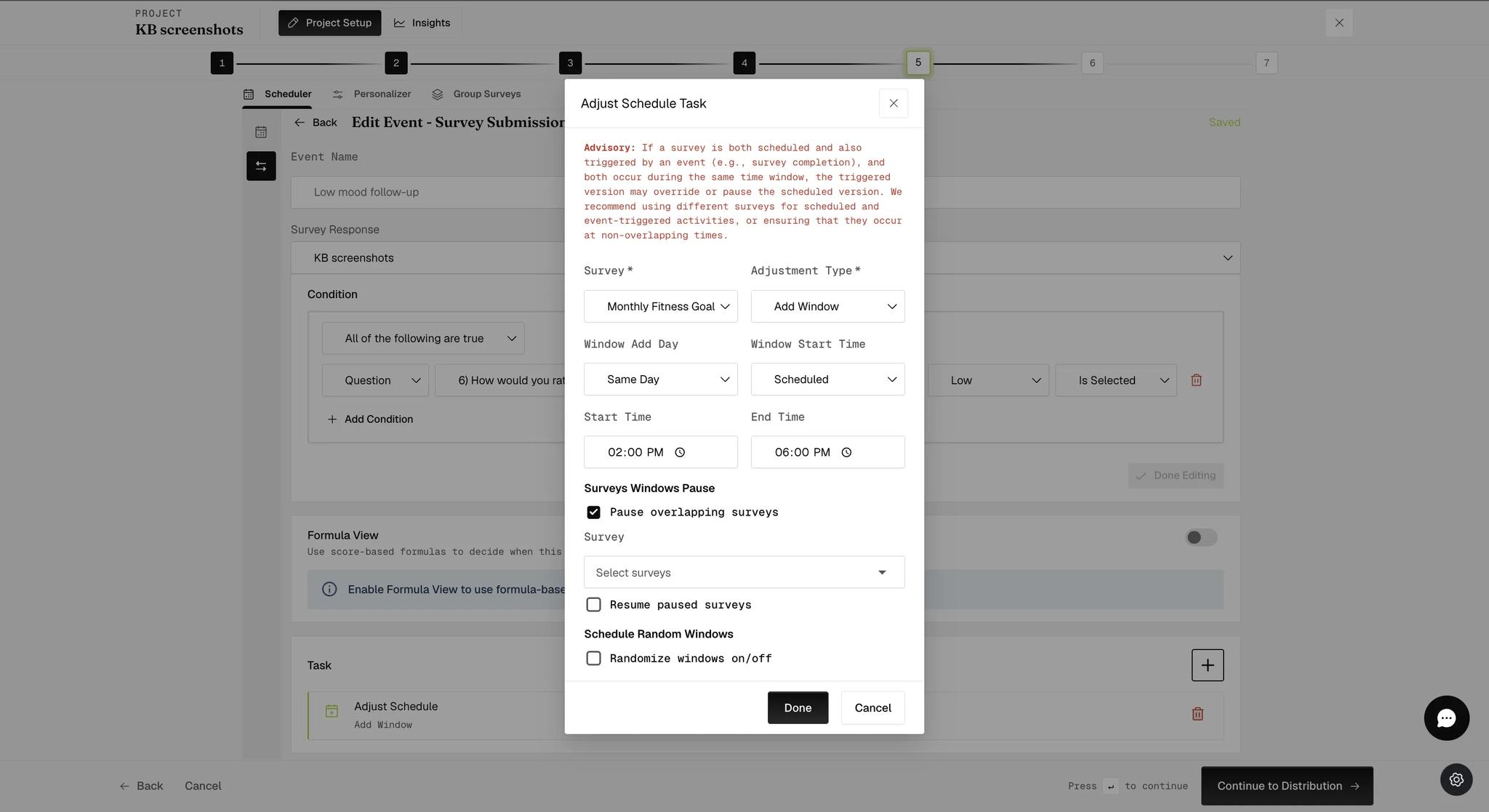Image resolution: width=1489 pixels, height=812 pixels.
Task: Click the Done button in dialog
Action: [798, 708]
